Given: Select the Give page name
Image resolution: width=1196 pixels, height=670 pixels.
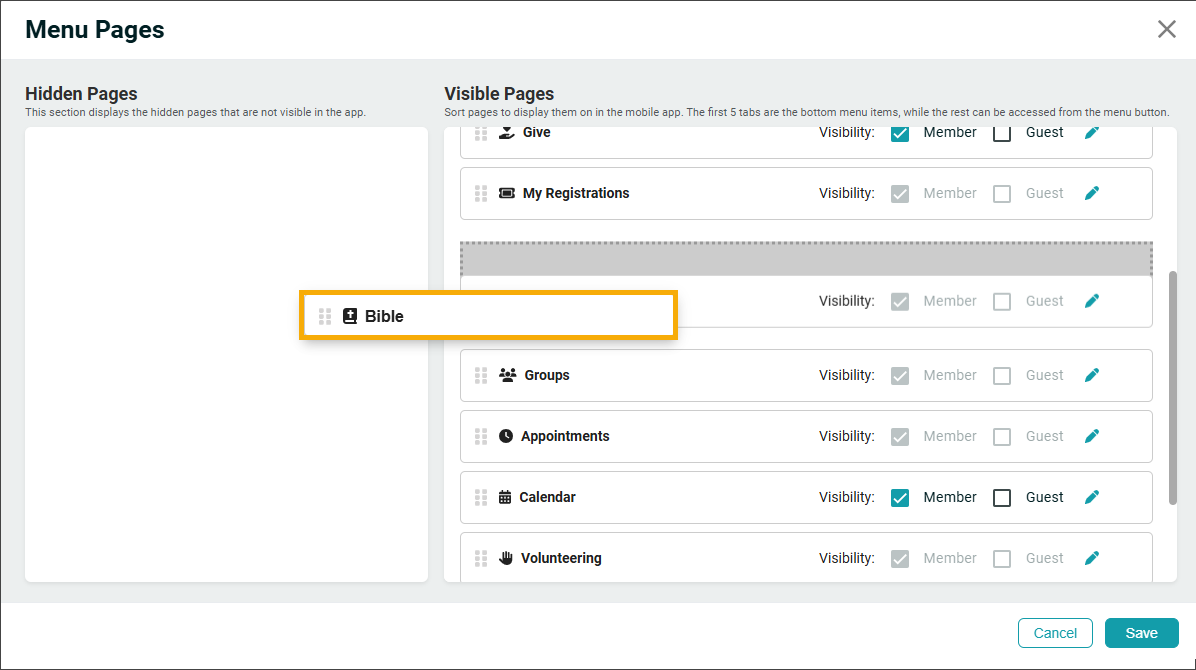Looking at the screenshot, I should pos(536,133).
